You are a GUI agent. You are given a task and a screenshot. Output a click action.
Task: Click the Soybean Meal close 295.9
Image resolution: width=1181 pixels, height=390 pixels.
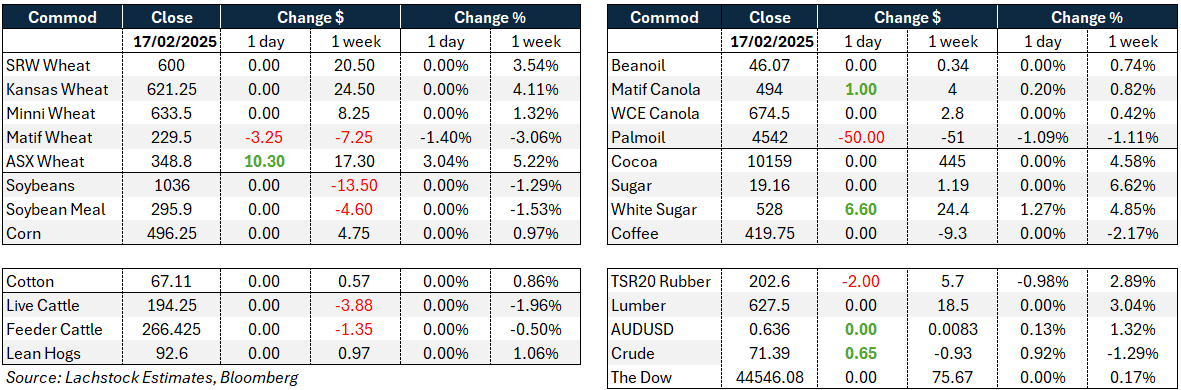[172, 210]
